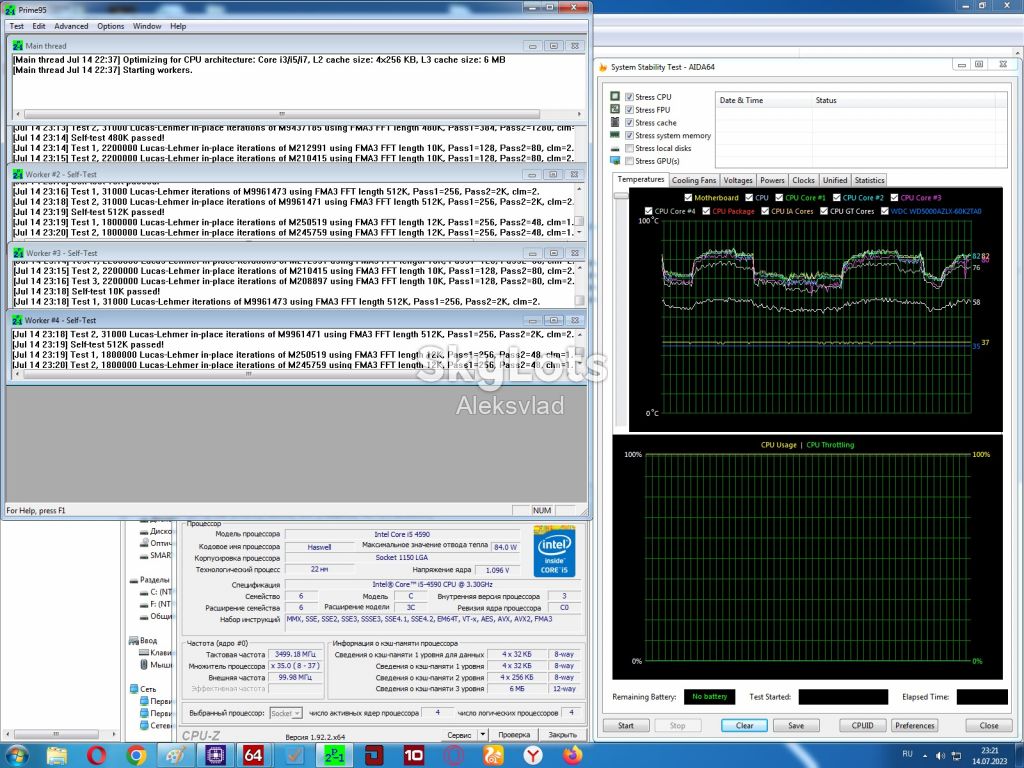1024x768 pixels.
Task: Launch Opera browser from taskbar
Action: point(97,756)
